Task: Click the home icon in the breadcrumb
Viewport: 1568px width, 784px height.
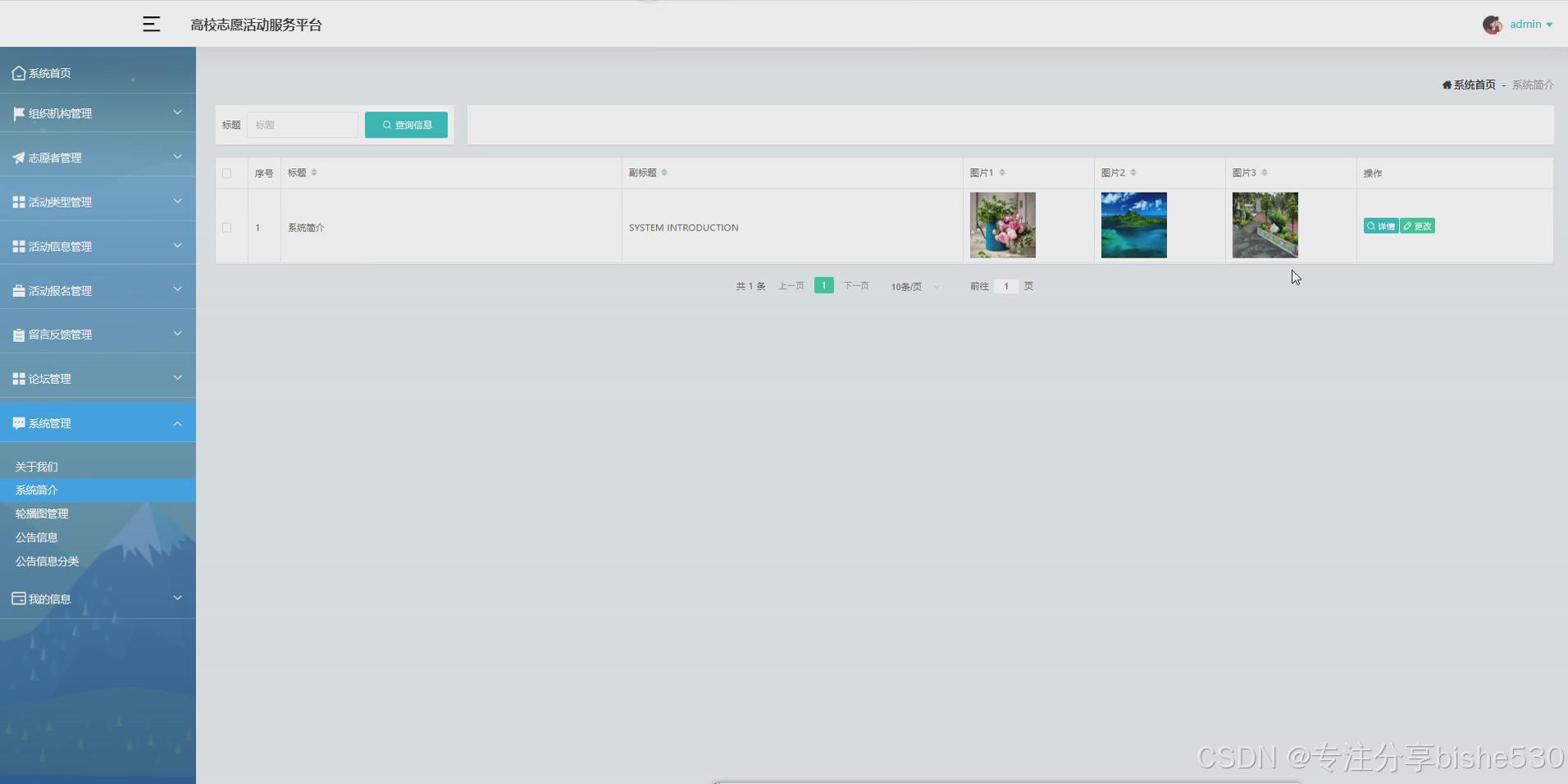Action: pyautogui.click(x=1447, y=84)
